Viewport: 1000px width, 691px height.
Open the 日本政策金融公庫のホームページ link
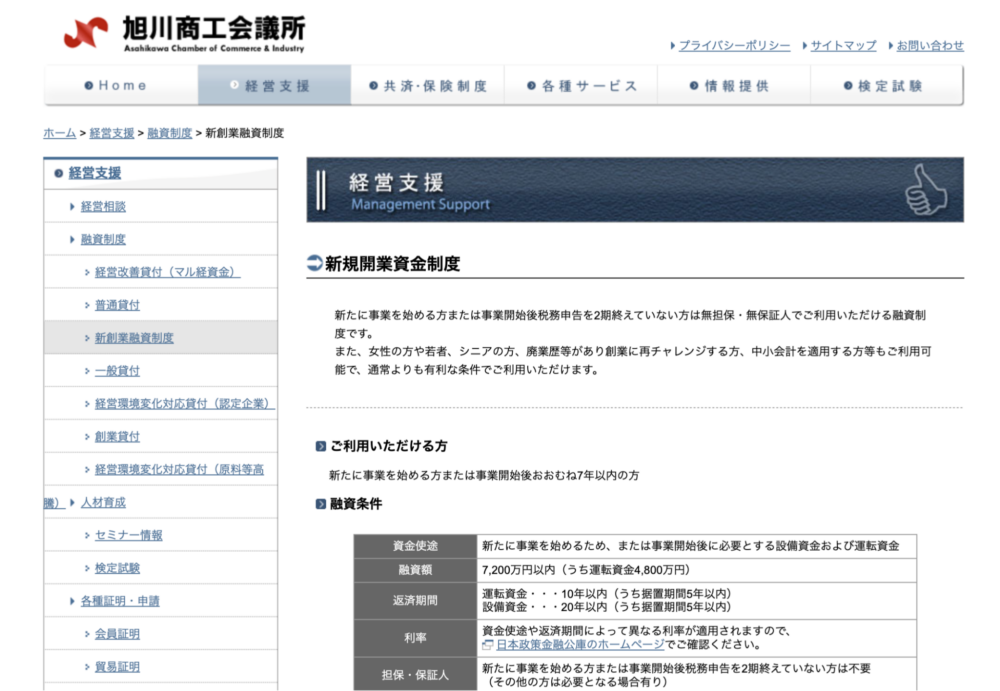(580, 645)
